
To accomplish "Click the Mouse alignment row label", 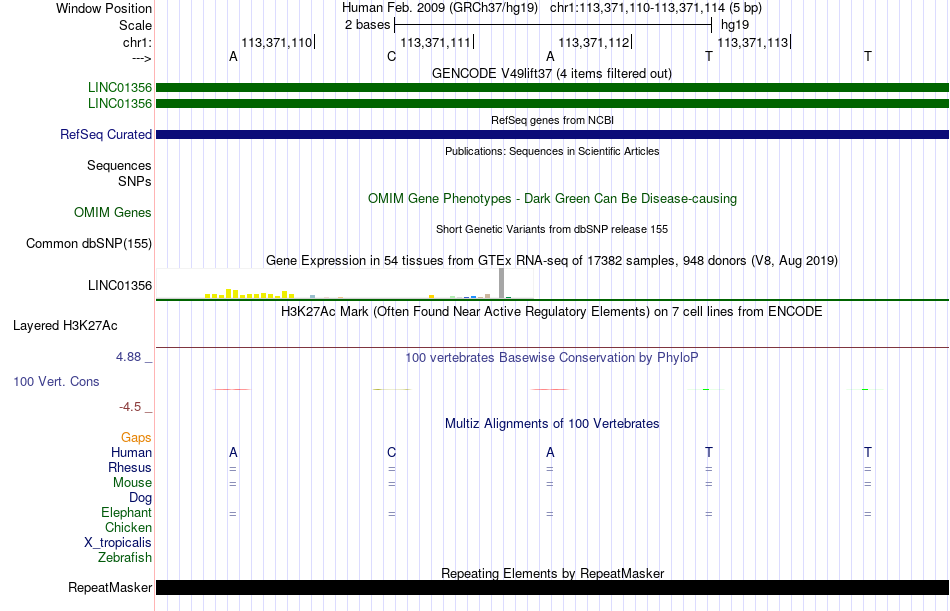I will tap(132, 482).
